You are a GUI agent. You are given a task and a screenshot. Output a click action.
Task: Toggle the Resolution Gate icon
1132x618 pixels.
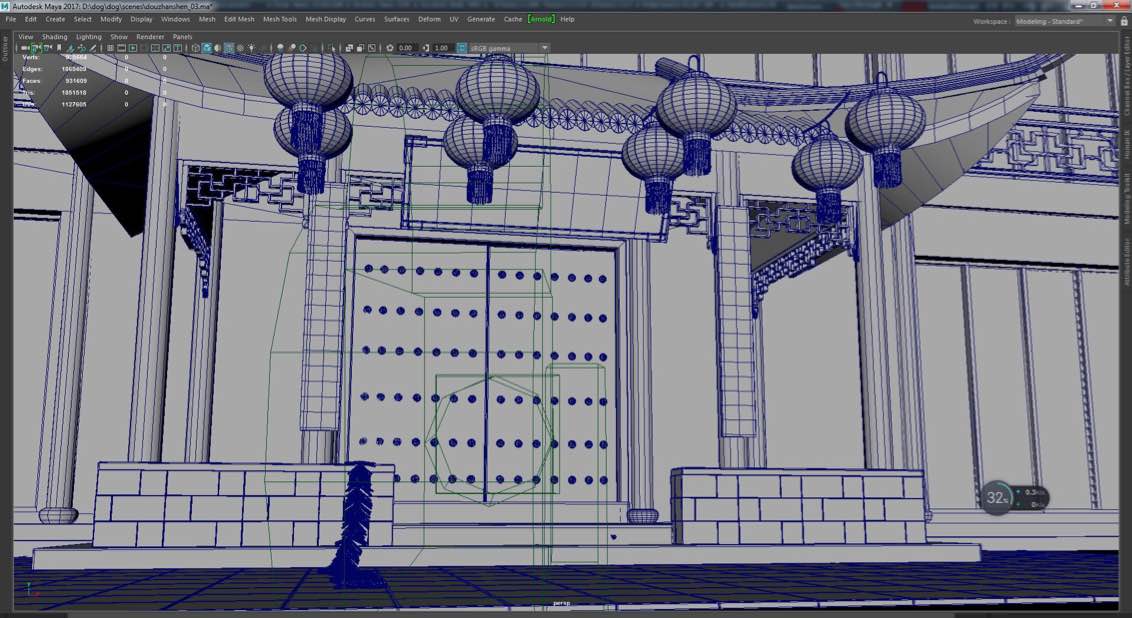[133, 48]
